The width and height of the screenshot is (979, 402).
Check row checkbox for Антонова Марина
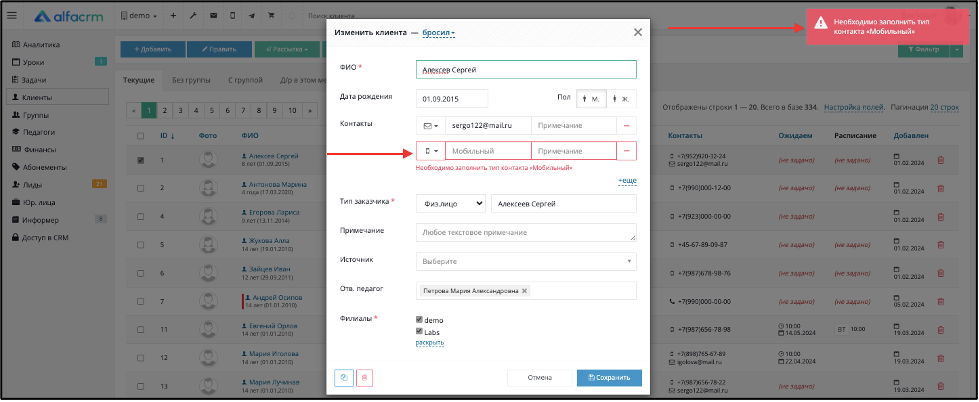(x=140, y=188)
